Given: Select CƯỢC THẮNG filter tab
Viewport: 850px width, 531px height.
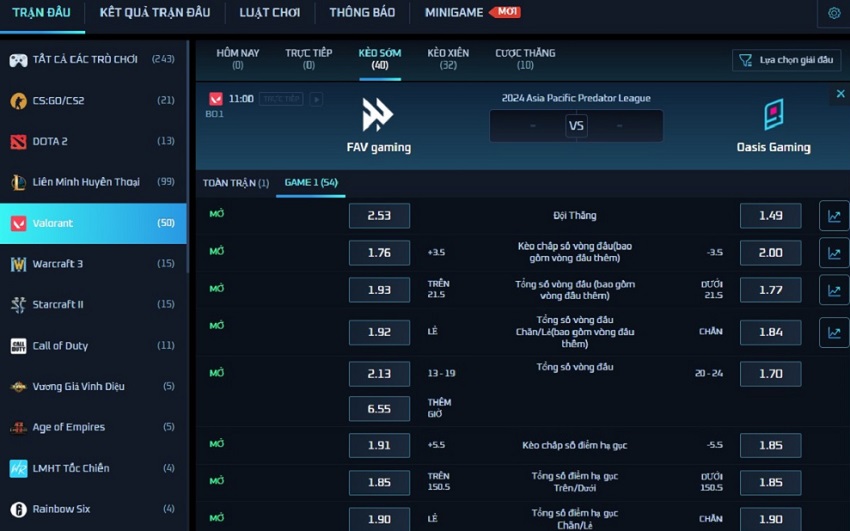Looking at the screenshot, I should click(525, 59).
